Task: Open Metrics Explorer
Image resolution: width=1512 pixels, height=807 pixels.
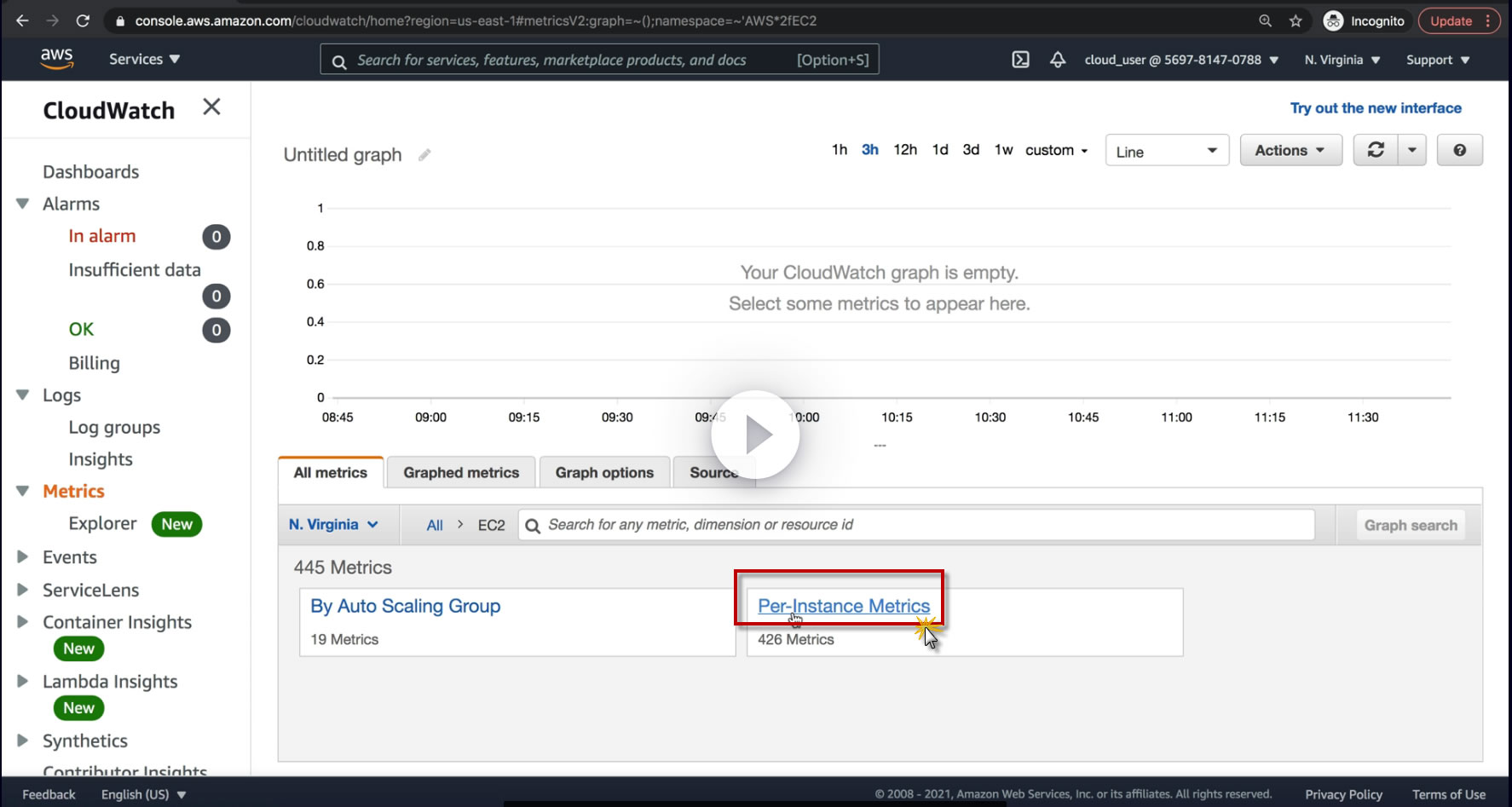Action: pos(102,523)
